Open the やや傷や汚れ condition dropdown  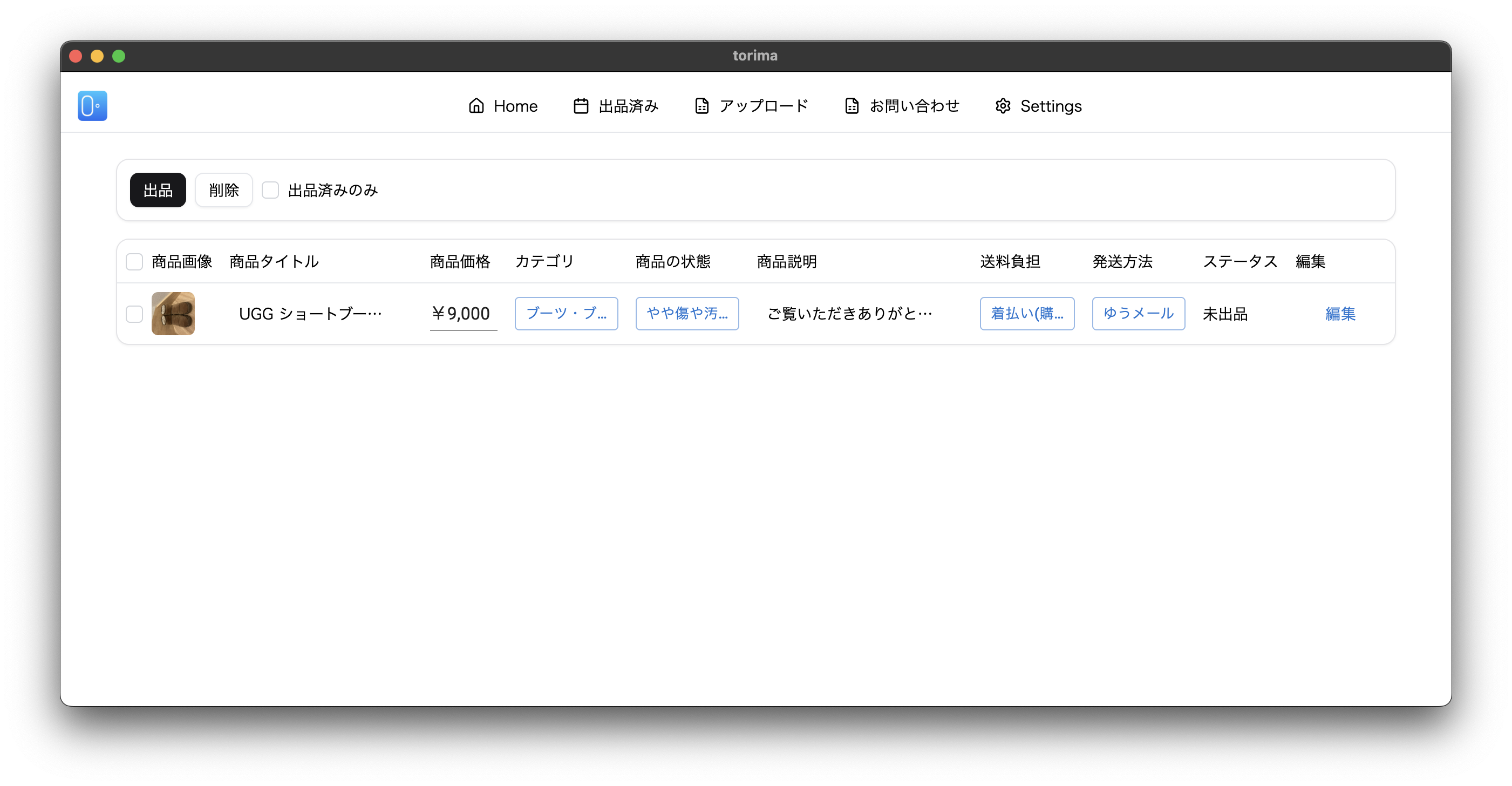pyautogui.click(x=687, y=314)
